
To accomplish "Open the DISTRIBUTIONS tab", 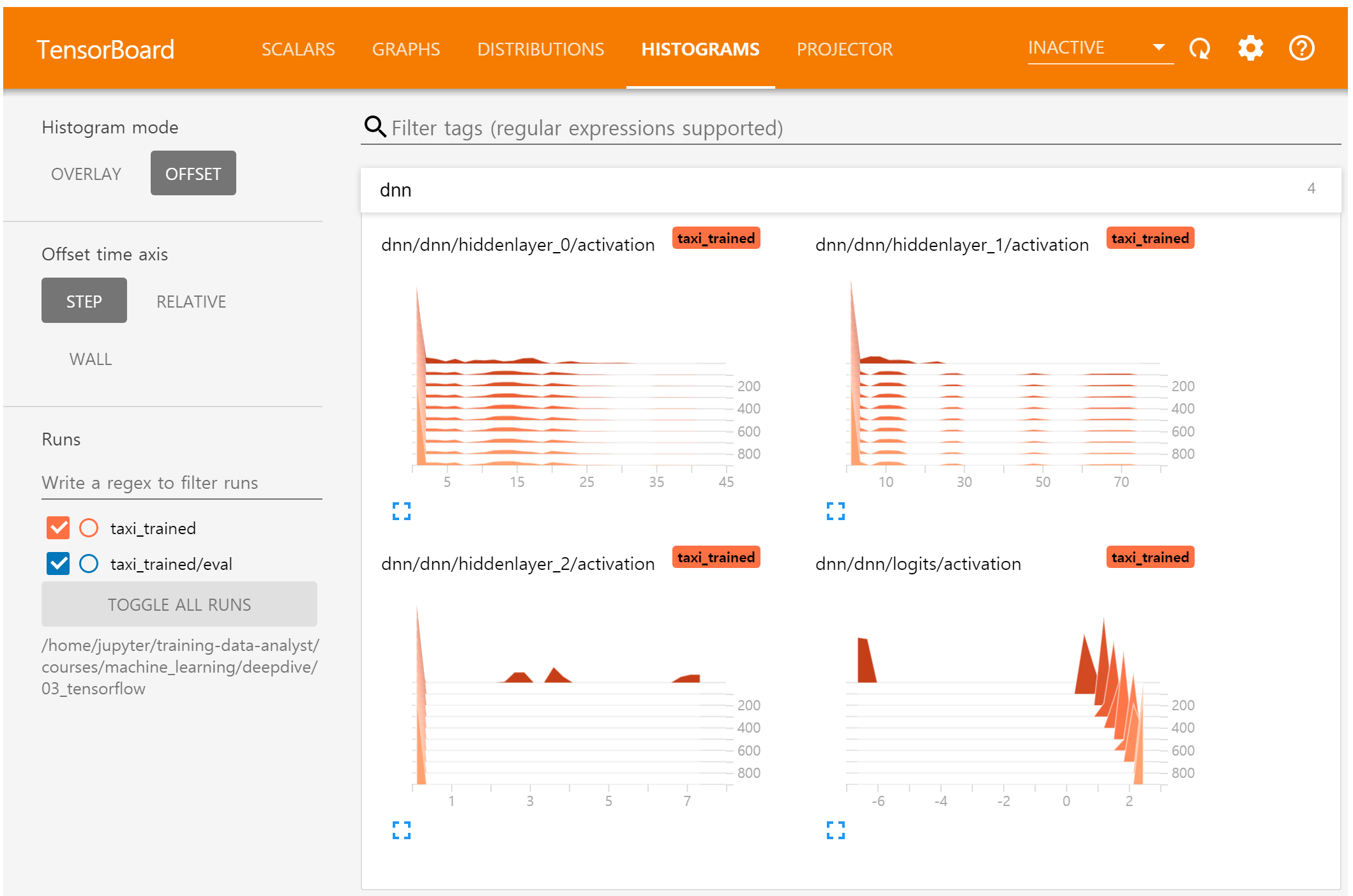I will point(540,49).
